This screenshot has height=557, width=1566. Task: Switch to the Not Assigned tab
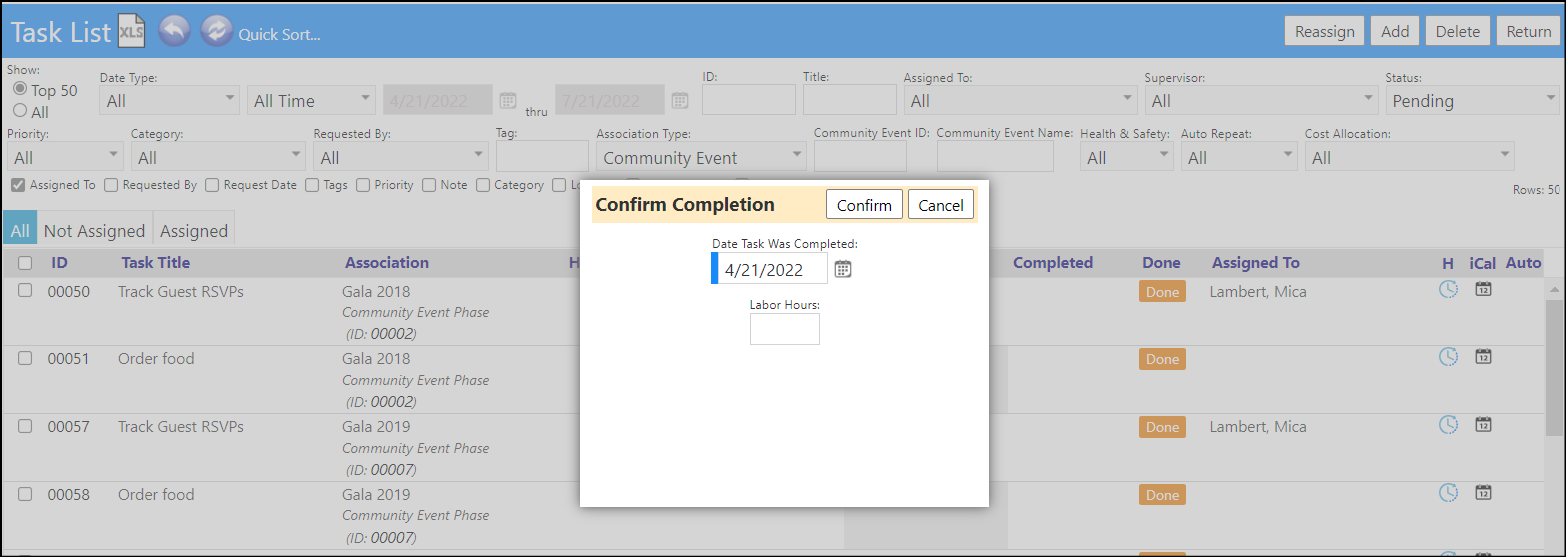pyautogui.click(x=95, y=230)
